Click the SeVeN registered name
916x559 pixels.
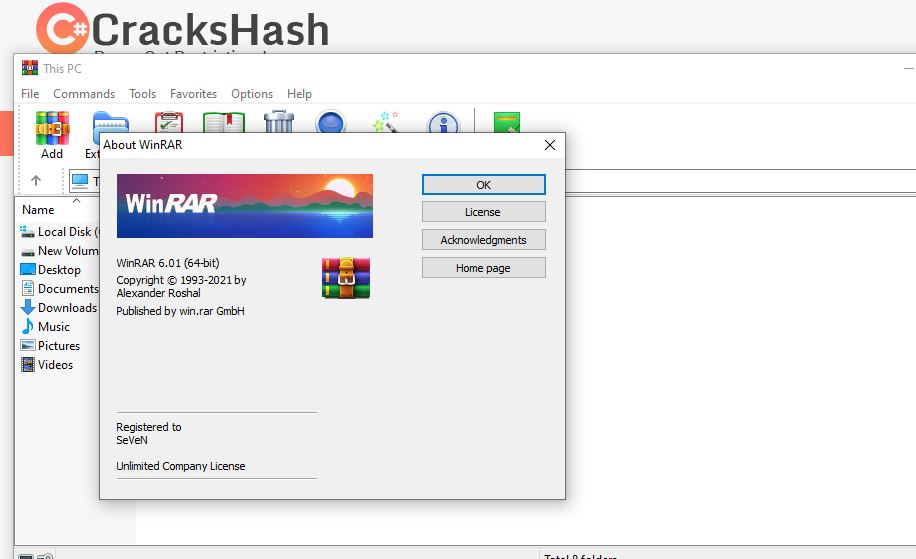[x=132, y=440]
